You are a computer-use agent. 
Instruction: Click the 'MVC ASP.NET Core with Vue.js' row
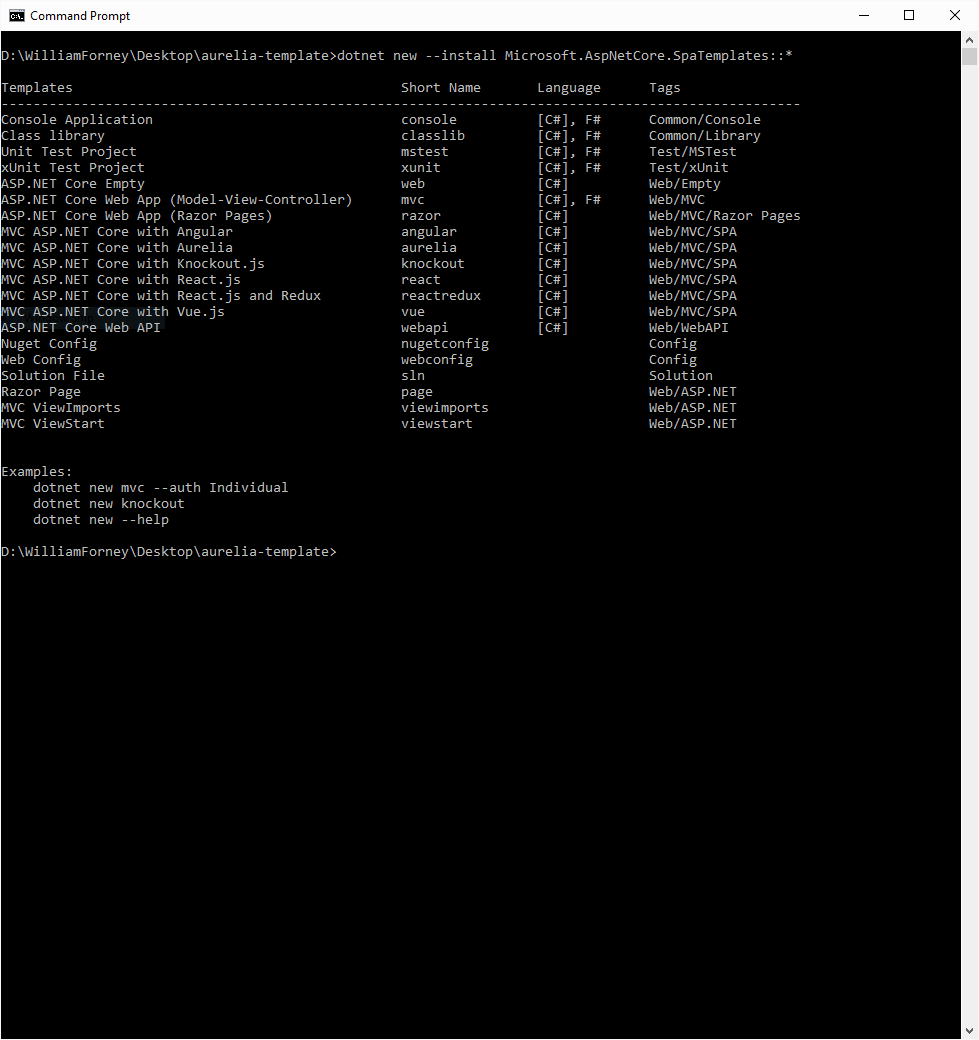[x=113, y=312]
